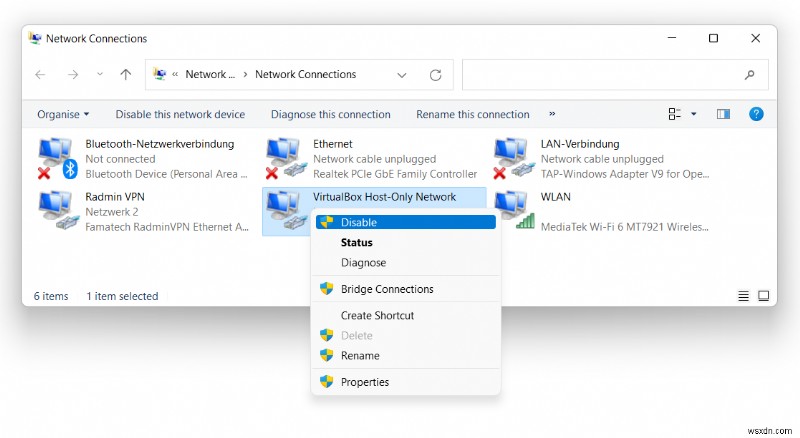This screenshot has height=438, width=800.
Task: Click into the search input box
Action: 602,75
